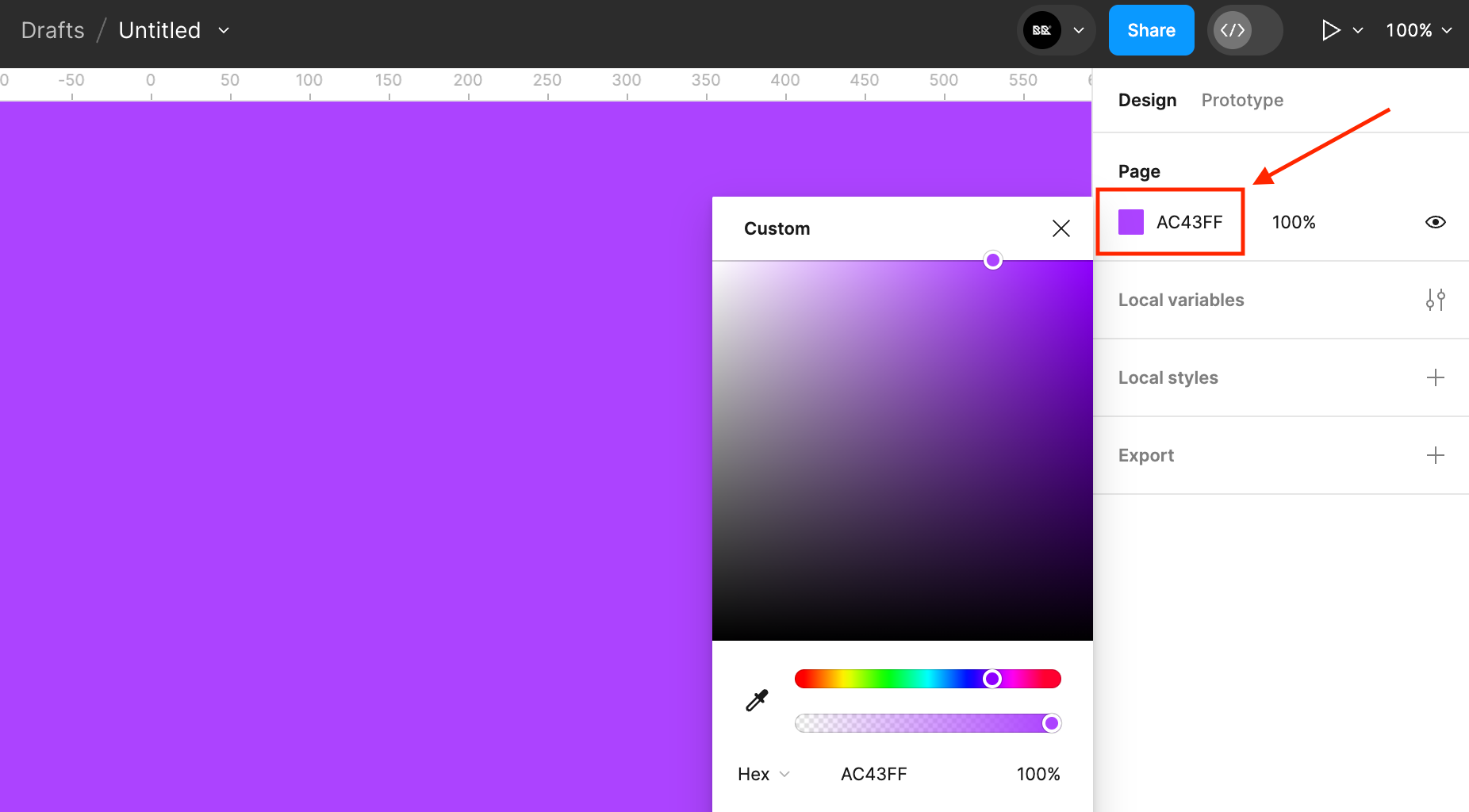Edit the page opacity 100% field
This screenshot has height=812, width=1469.
1294,222
